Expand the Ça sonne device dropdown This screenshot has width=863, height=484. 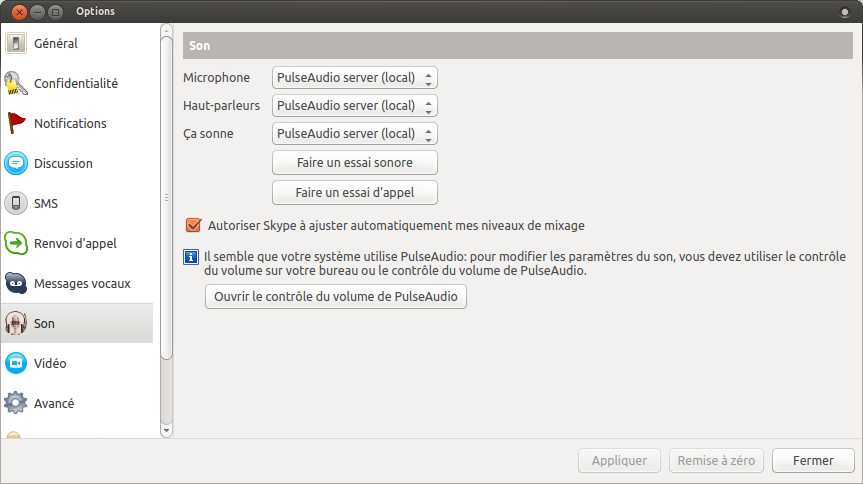coord(355,134)
